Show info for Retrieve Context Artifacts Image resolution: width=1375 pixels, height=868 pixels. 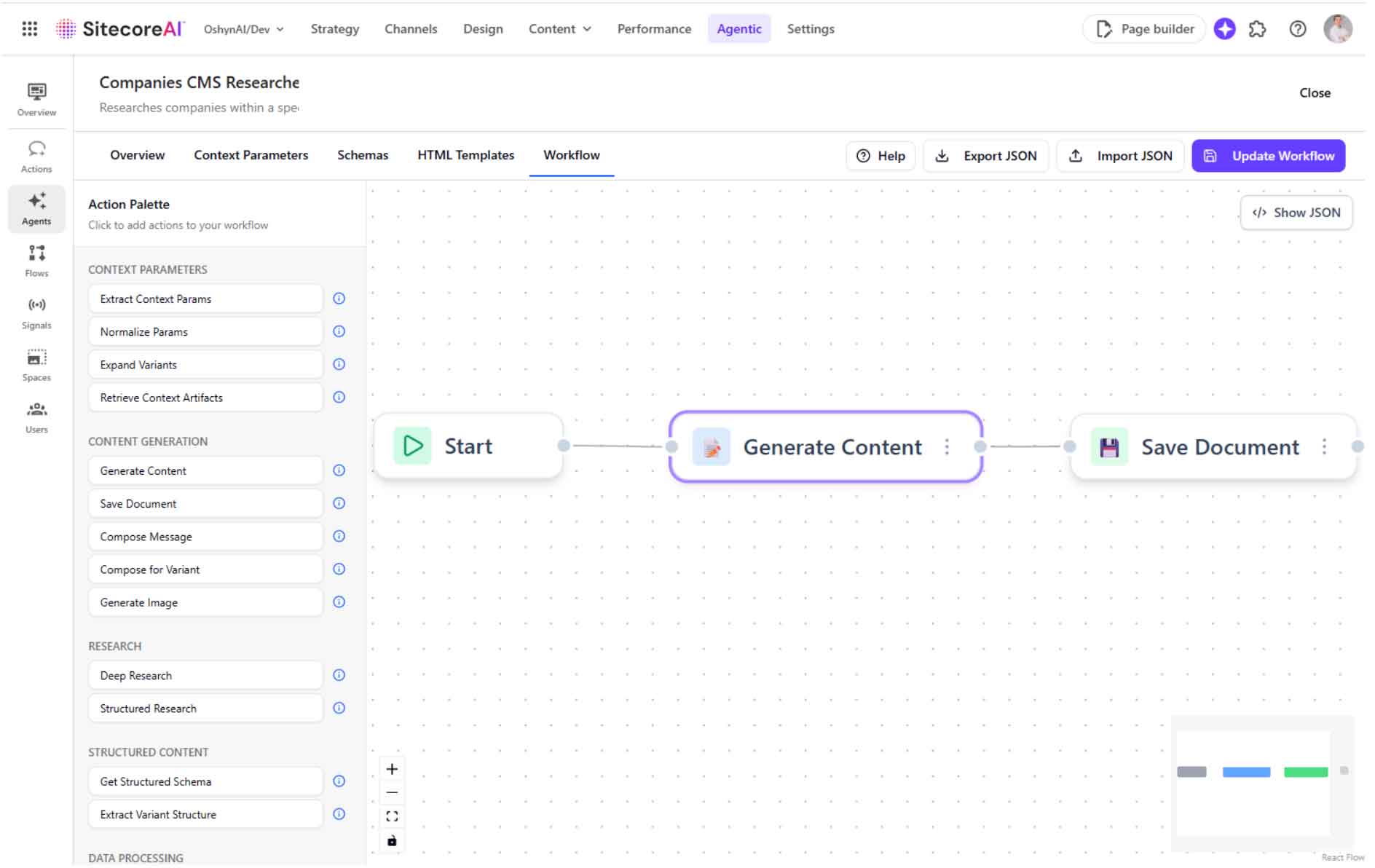[340, 398]
